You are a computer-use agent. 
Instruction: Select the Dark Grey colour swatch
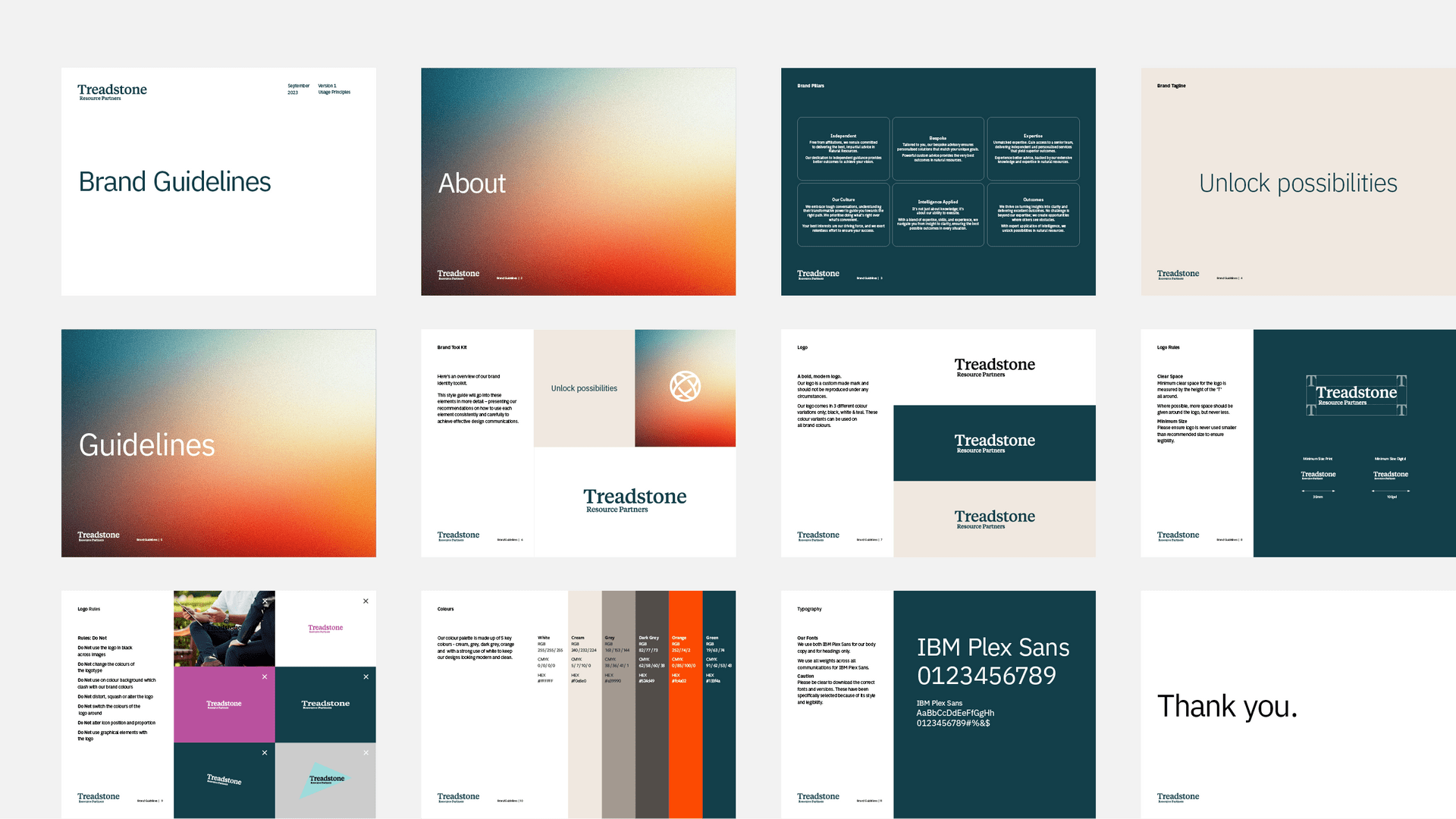pyautogui.click(x=652, y=704)
